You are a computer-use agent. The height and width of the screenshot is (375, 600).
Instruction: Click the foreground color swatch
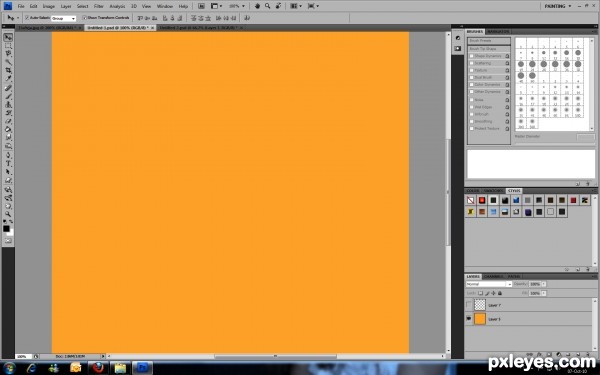pyautogui.click(x=6, y=228)
